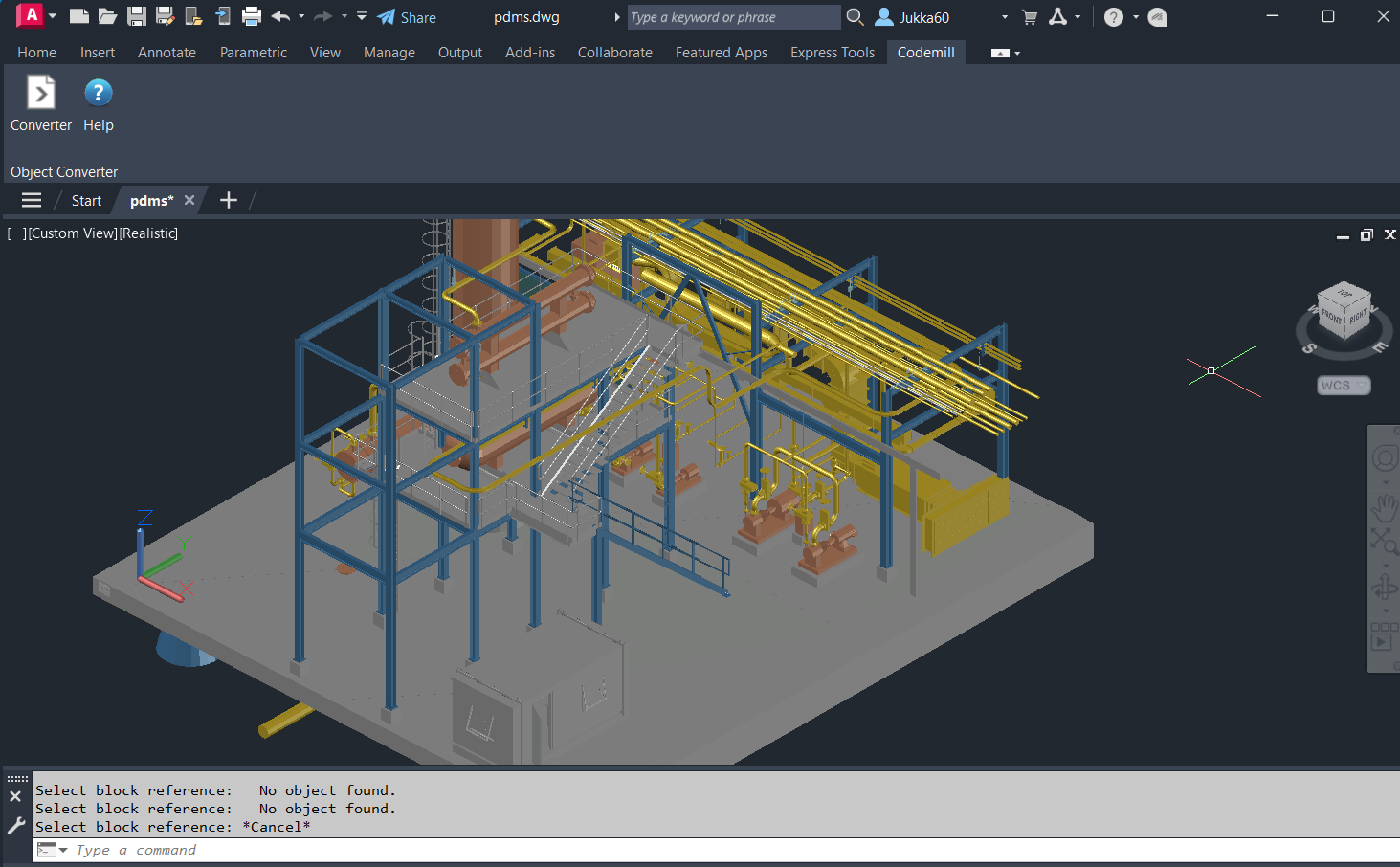
Task: Click the Open file folder icon
Action: click(x=107, y=16)
